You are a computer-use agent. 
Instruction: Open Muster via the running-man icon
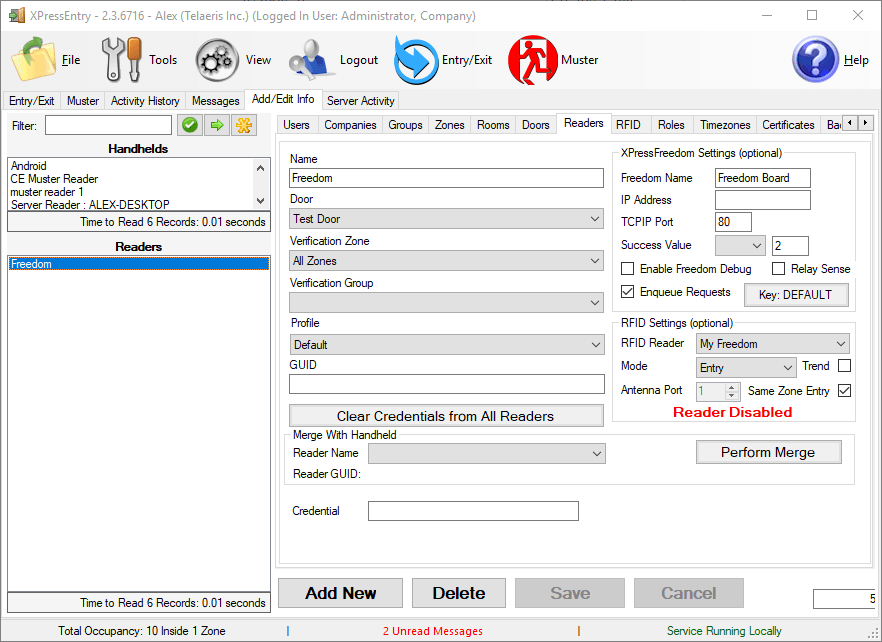533,58
